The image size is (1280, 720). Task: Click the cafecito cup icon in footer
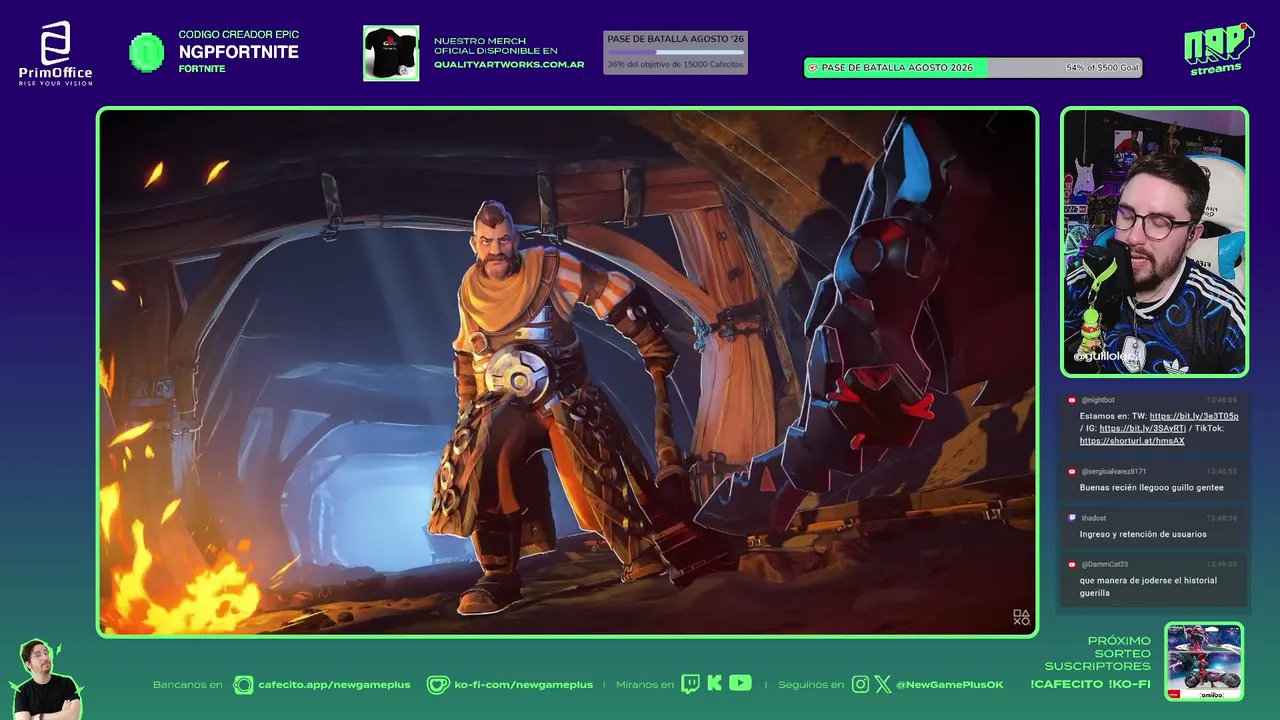[243, 685]
